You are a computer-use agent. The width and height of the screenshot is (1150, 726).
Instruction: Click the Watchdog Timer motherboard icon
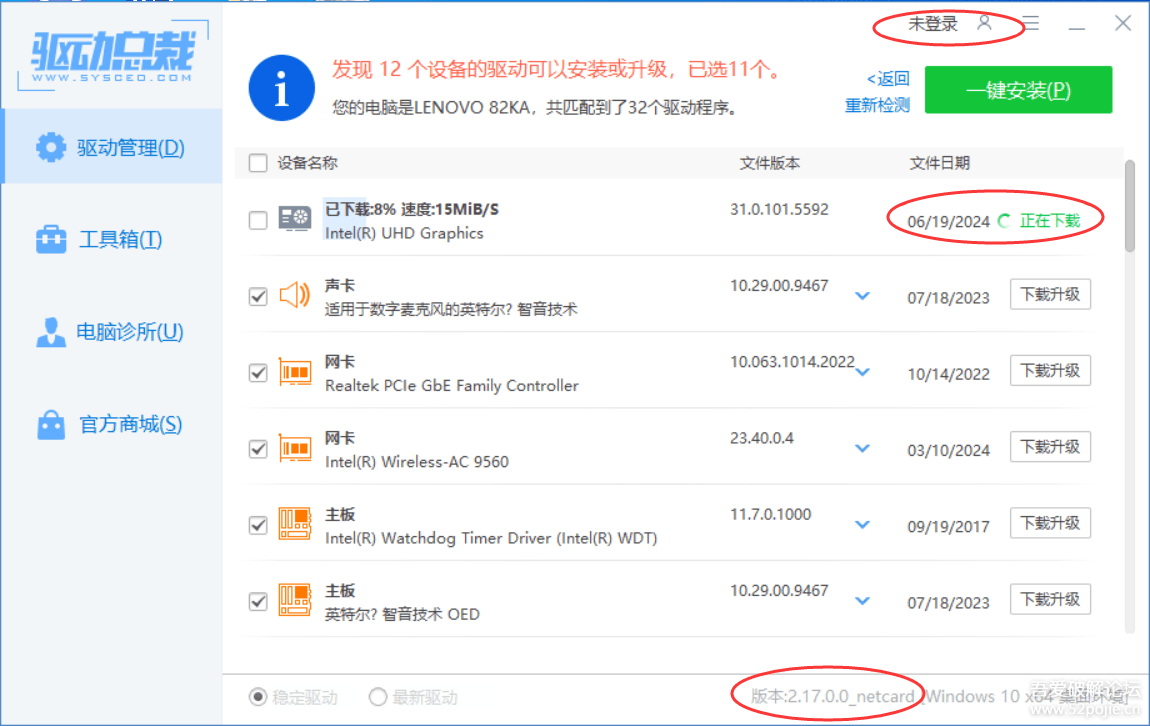[294, 524]
